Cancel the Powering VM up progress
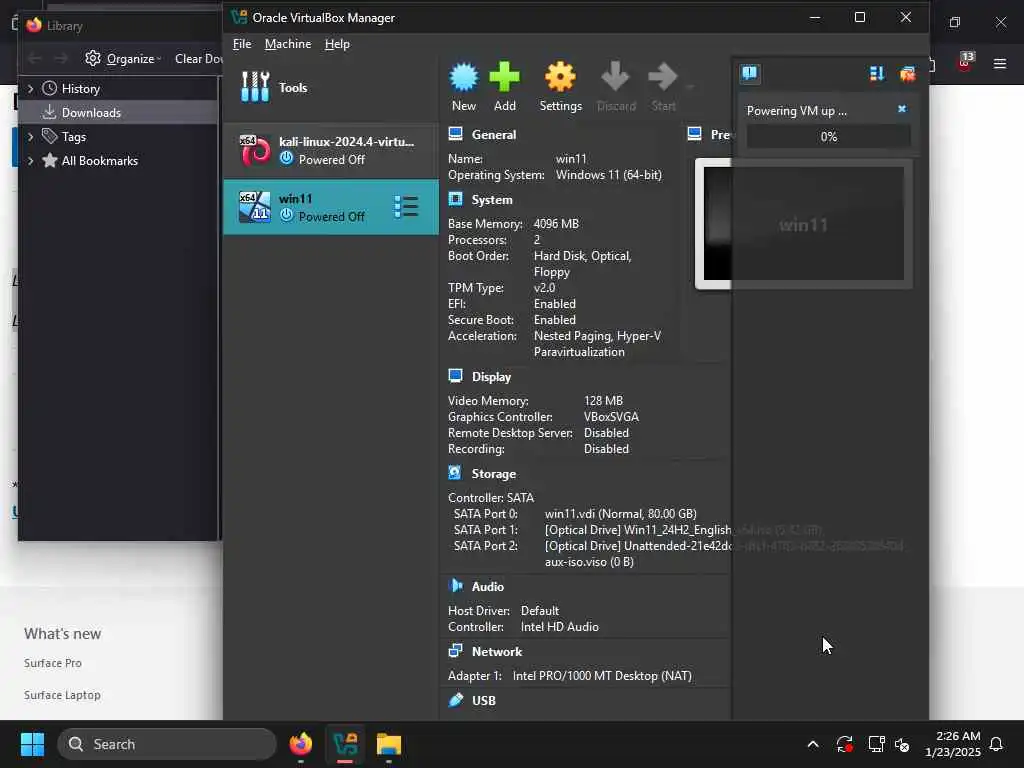Image resolution: width=1024 pixels, height=768 pixels. pos(902,109)
